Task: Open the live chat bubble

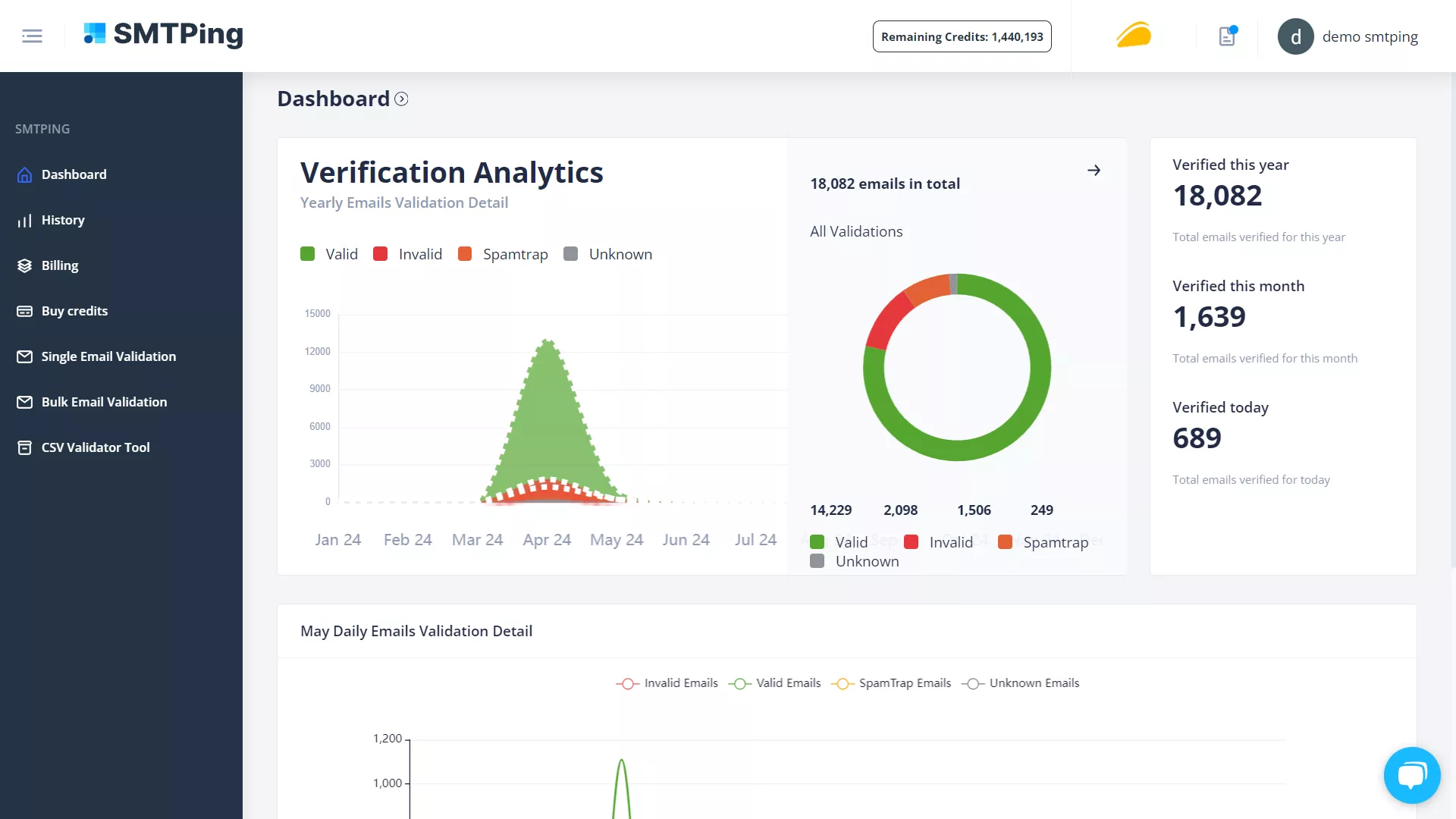Action: tap(1411, 775)
